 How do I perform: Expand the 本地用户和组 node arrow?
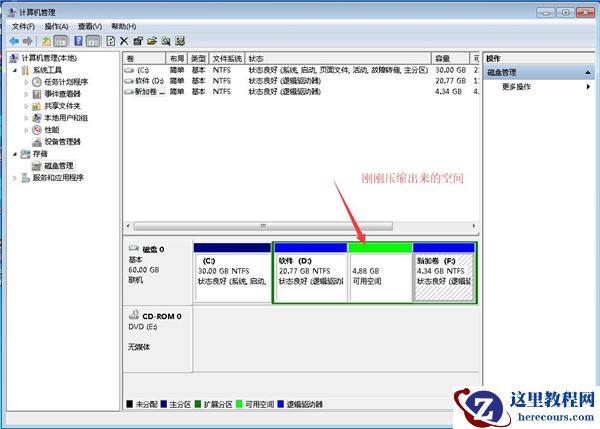tap(26, 118)
